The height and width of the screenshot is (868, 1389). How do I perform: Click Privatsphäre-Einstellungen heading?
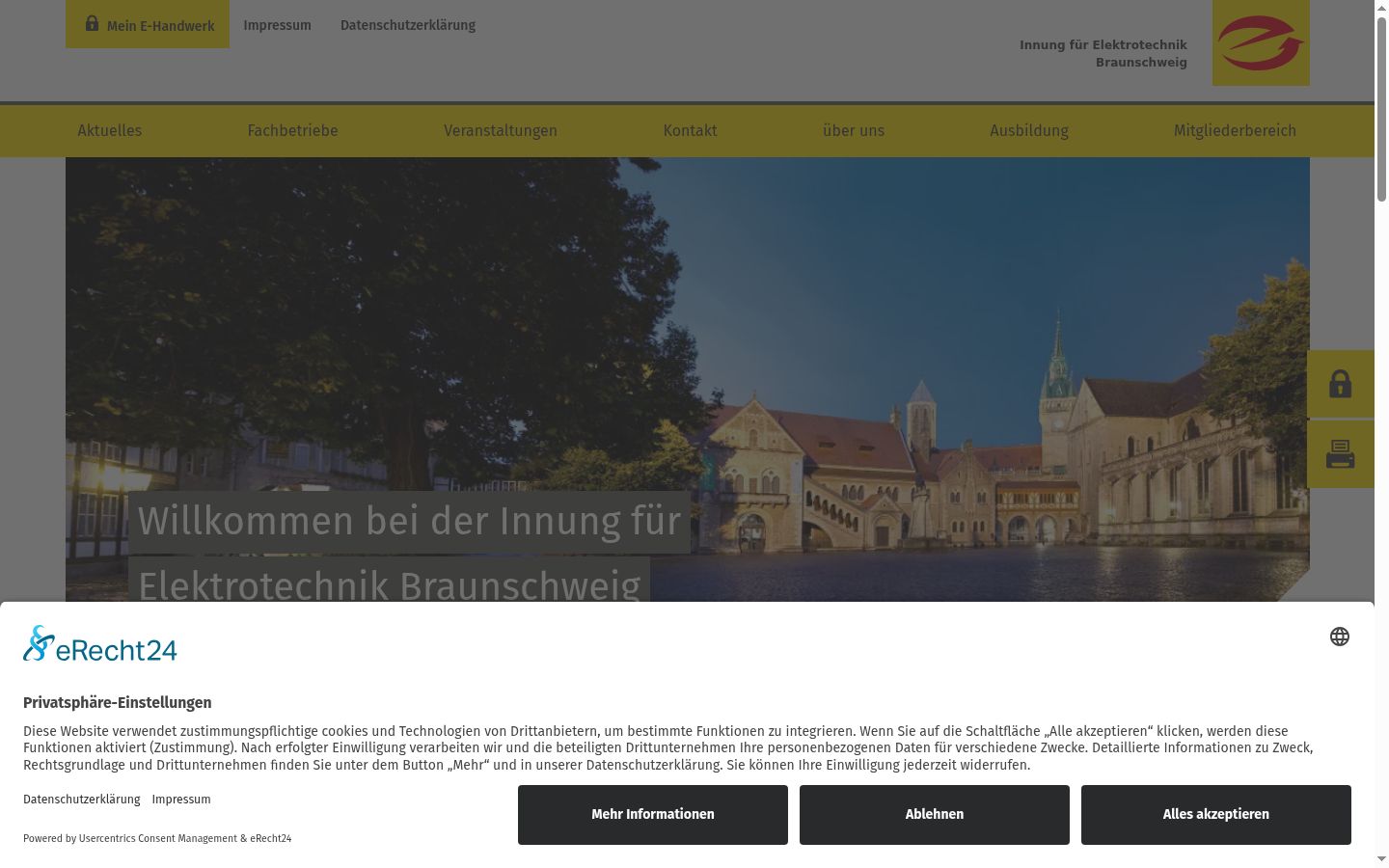[x=118, y=703]
